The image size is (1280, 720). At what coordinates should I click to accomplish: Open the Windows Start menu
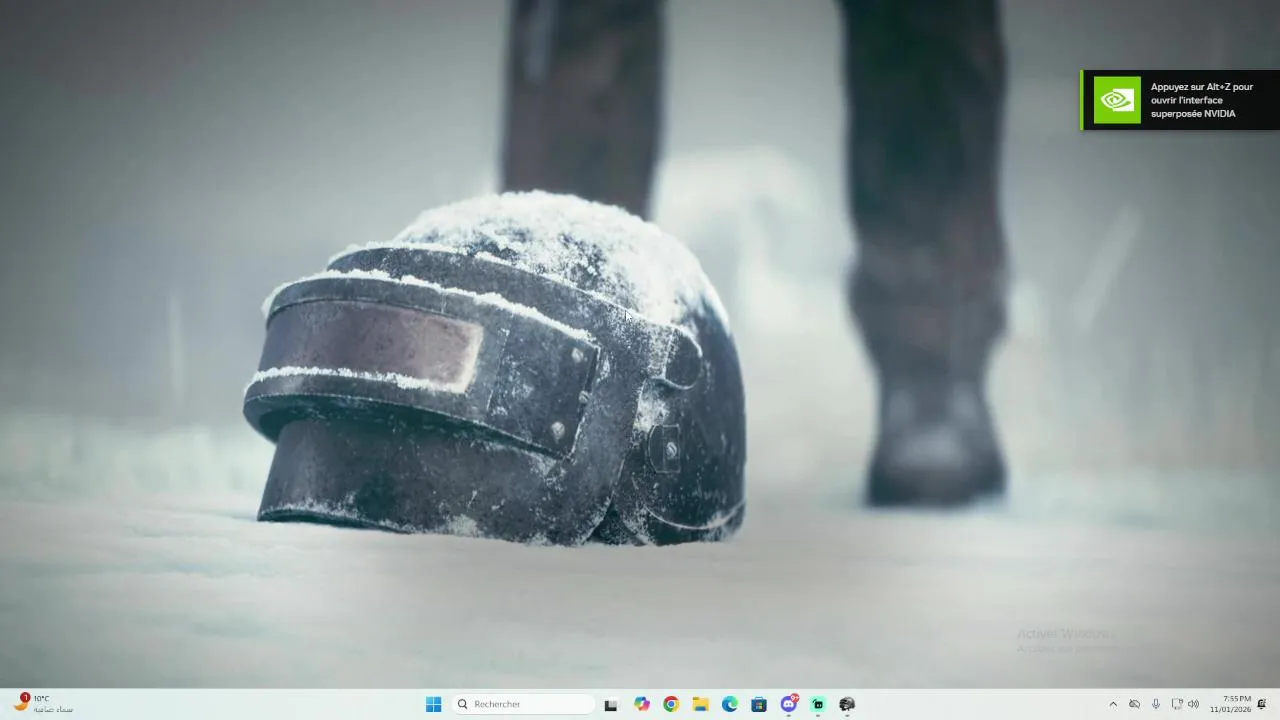pyautogui.click(x=433, y=704)
